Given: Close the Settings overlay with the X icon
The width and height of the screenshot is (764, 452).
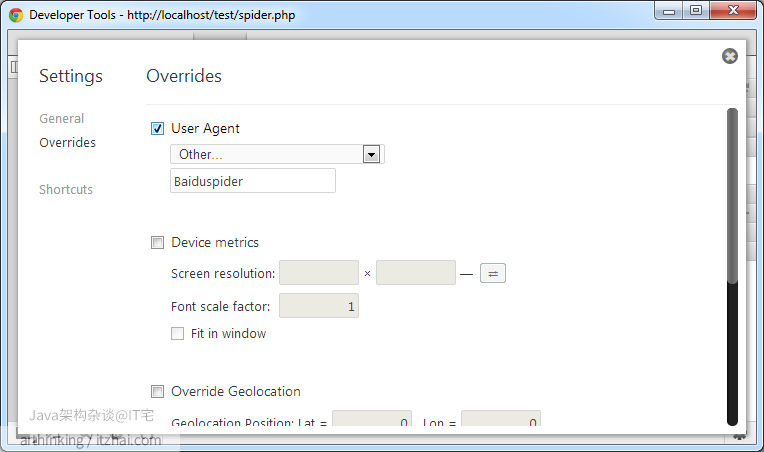Looking at the screenshot, I should (729, 56).
